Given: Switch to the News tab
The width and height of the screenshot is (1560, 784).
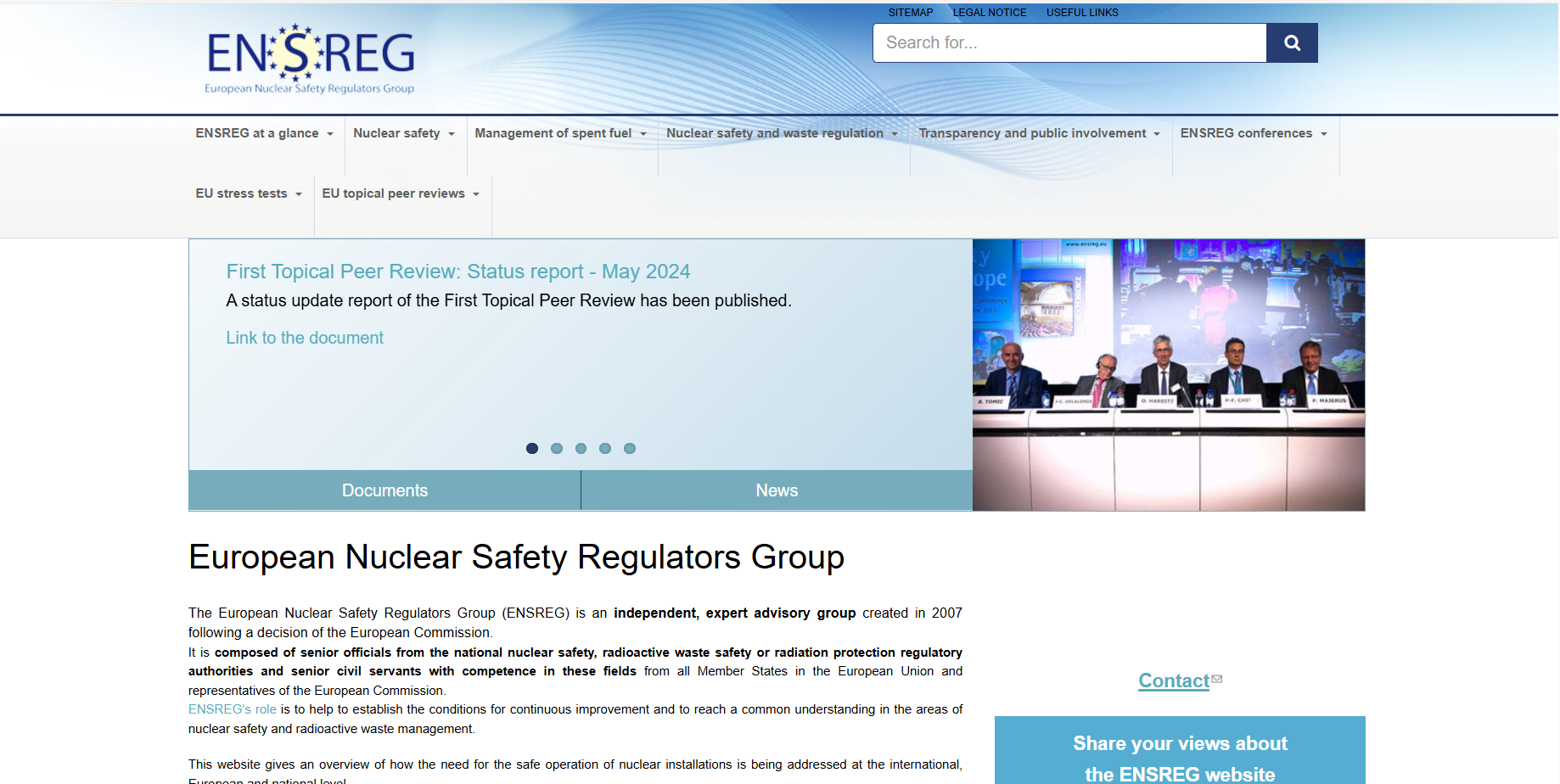Looking at the screenshot, I should [777, 490].
